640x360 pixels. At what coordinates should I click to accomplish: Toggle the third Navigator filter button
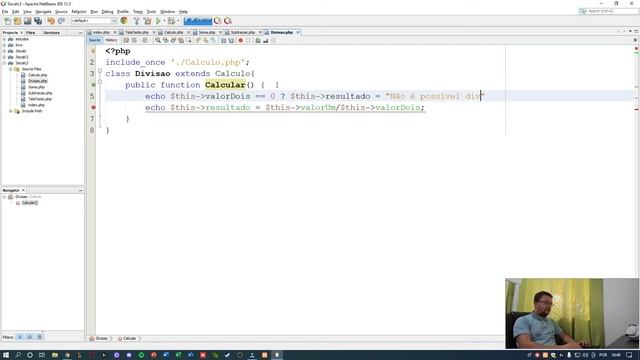40,337
